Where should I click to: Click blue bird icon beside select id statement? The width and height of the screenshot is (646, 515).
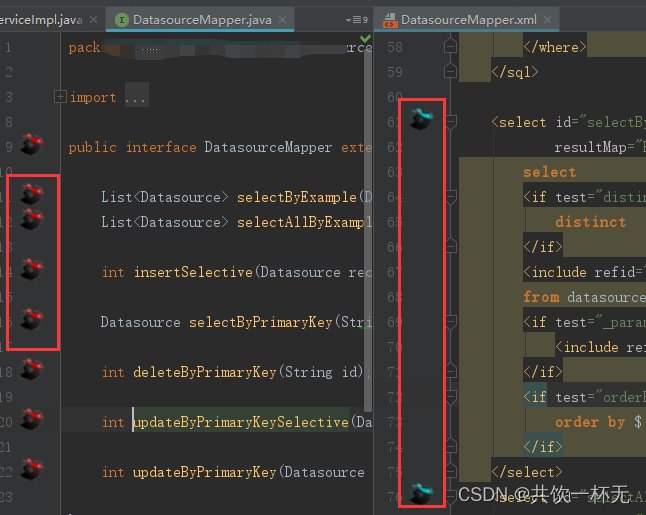pos(421,119)
